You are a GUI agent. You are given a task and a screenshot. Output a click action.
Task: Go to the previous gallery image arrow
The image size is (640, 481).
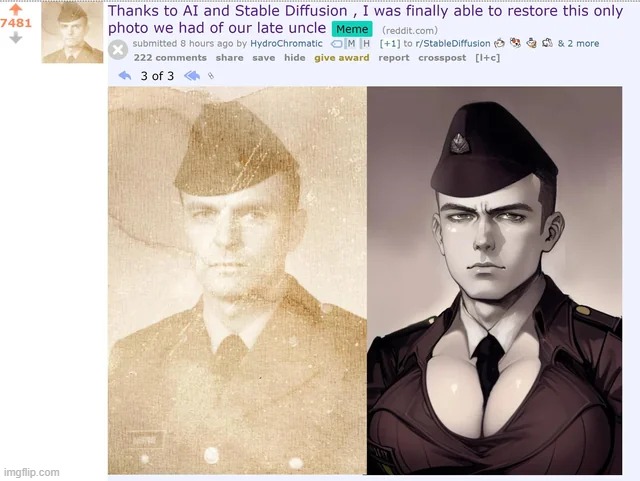point(125,76)
